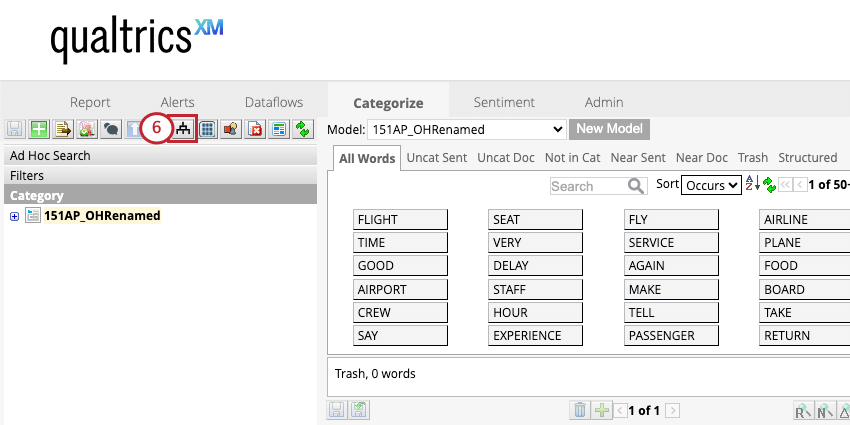Click the speech bubbles icon in toolbar
Image resolution: width=850 pixels, height=425 pixels.
click(x=111, y=129)
